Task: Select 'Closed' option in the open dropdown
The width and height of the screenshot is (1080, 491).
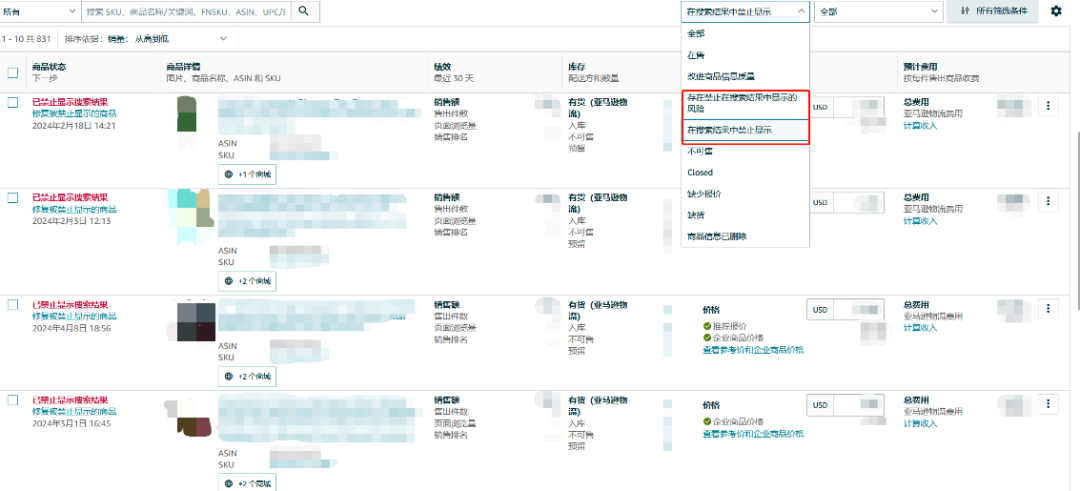Action: [700, 172]
